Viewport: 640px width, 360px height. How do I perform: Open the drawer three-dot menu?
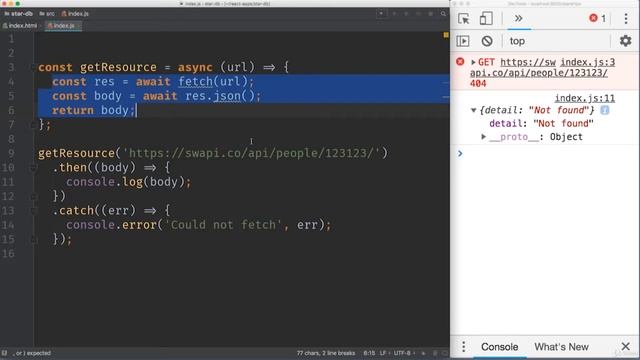click(x=463, y=347)
